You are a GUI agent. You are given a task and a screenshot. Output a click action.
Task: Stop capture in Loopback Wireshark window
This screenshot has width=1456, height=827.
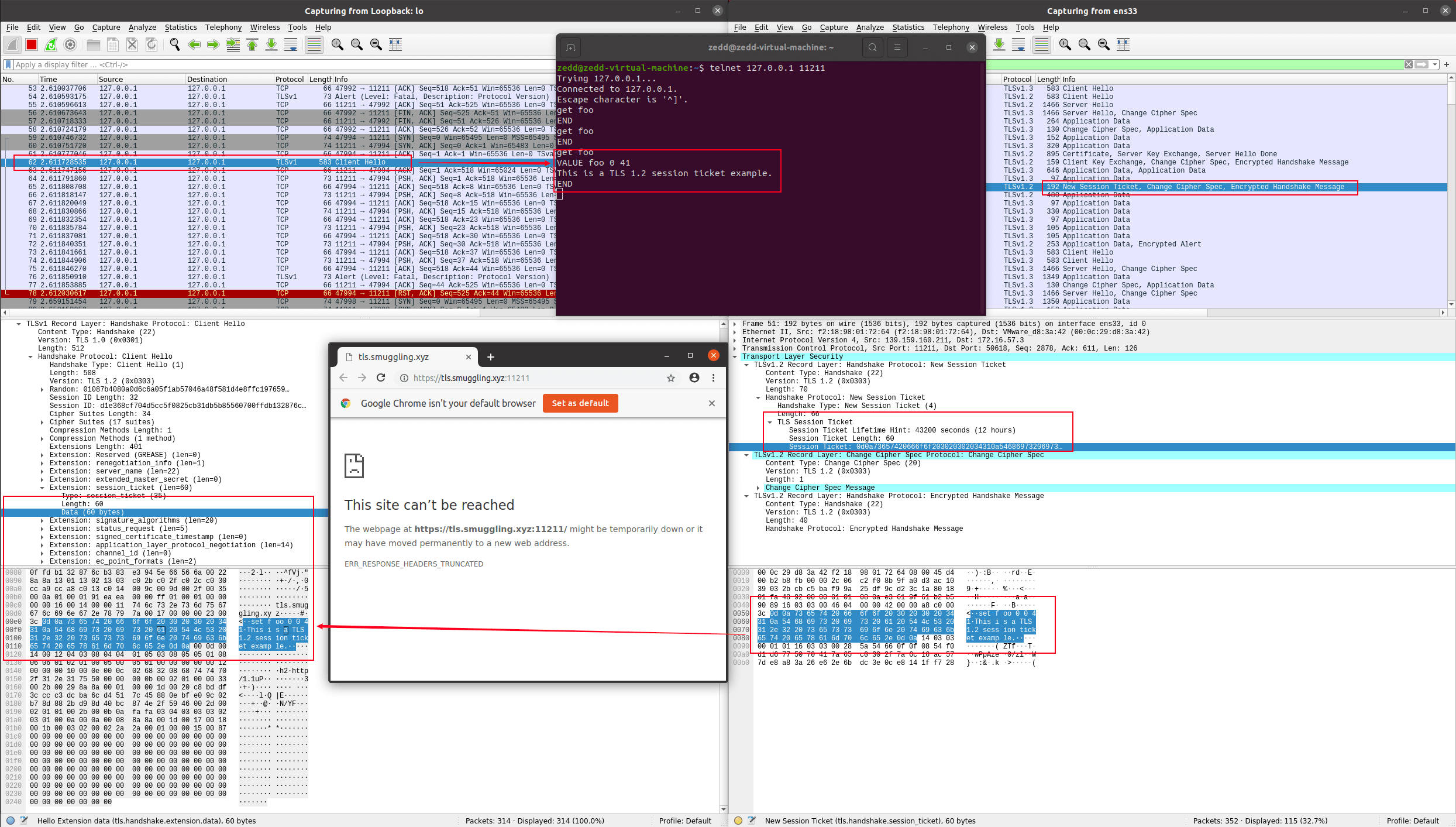click(x=32, y=44)
